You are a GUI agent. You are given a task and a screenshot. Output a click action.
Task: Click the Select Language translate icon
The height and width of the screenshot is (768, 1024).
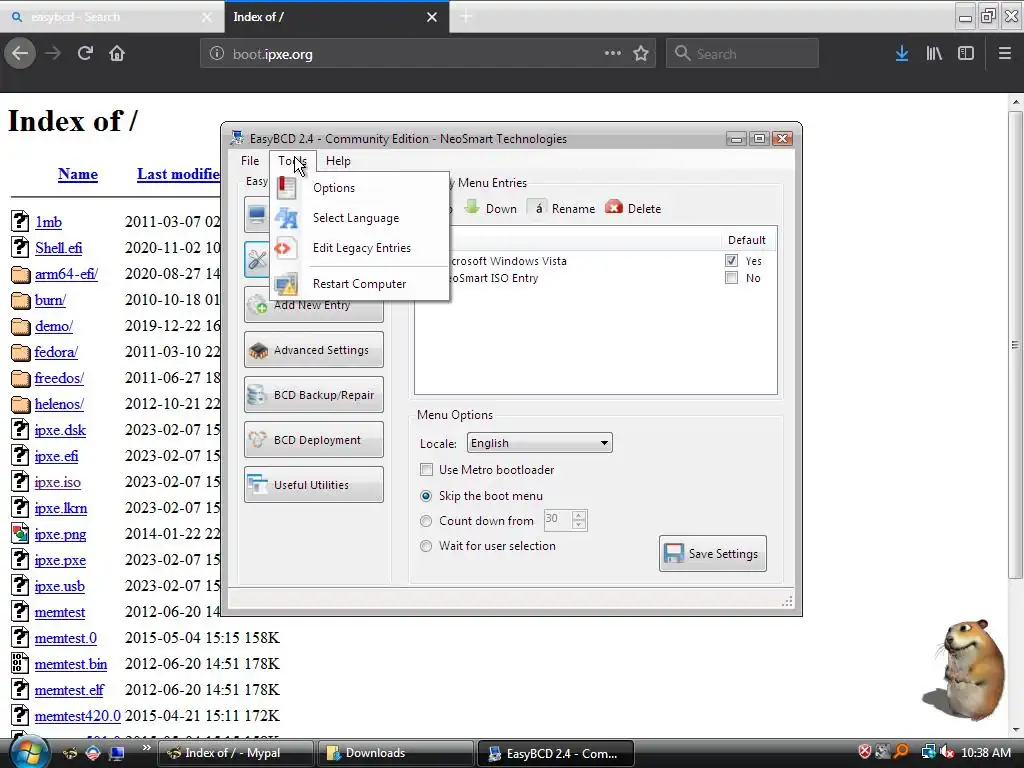pyautogui.click(x=286, y=218)
